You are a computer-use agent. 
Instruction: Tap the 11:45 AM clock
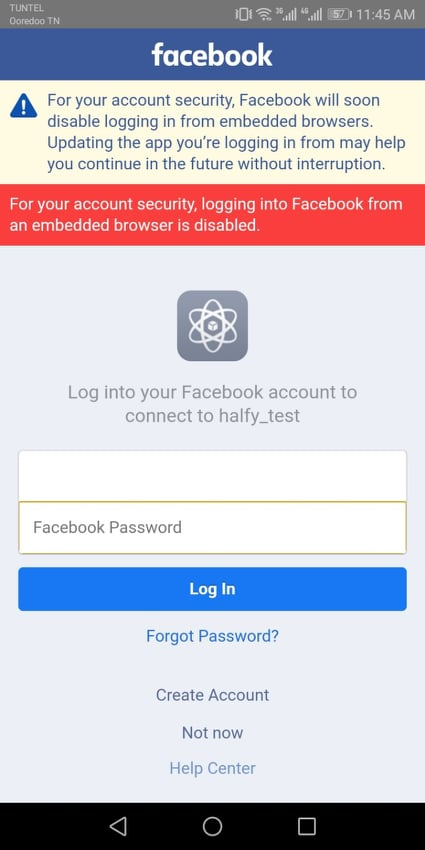pyautogui.click(x=385, y=15)
